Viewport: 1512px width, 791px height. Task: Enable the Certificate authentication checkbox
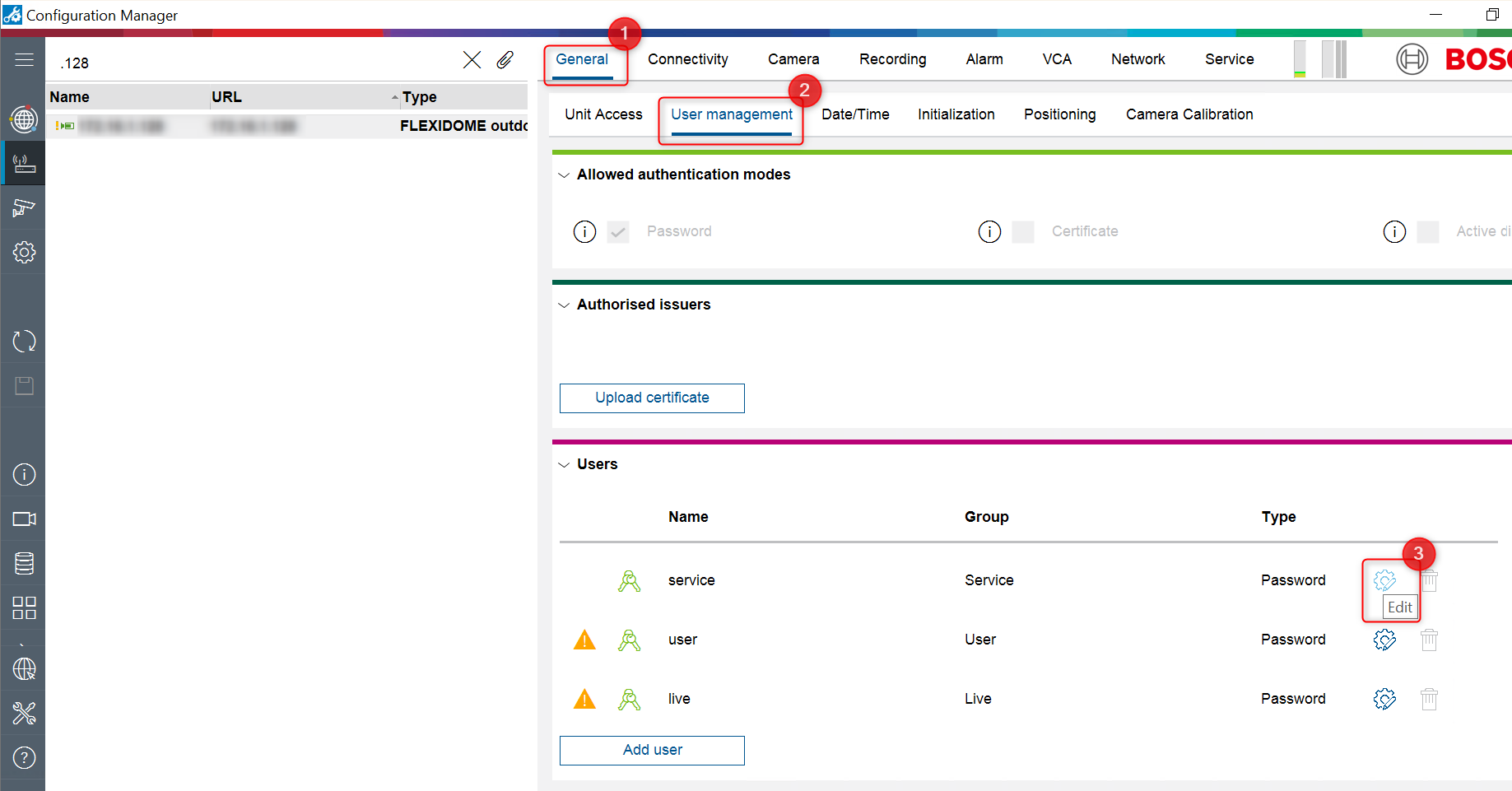1023,232
